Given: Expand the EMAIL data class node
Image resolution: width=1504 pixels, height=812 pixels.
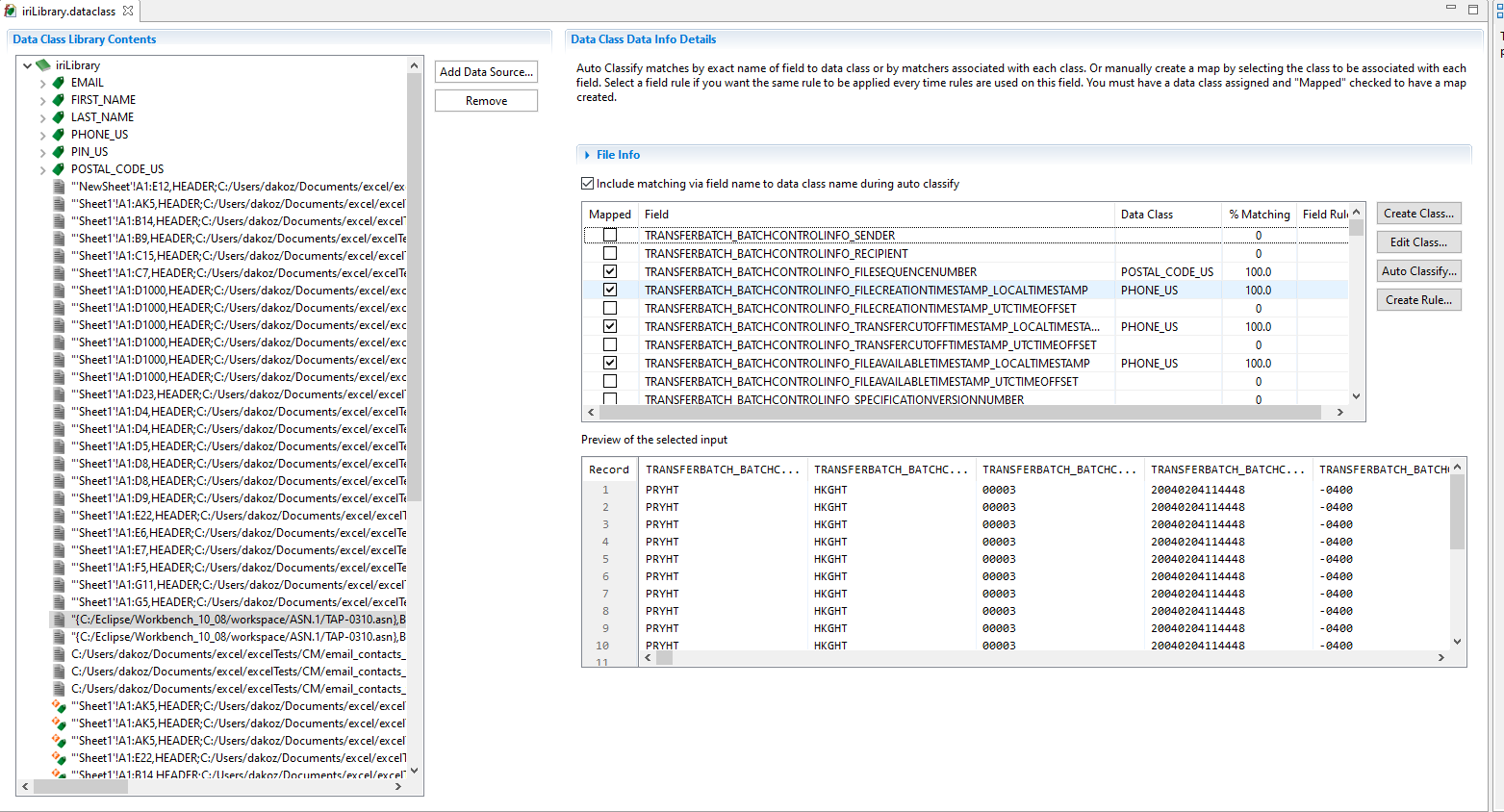Looking at the screenshot, I should [42, 84].
